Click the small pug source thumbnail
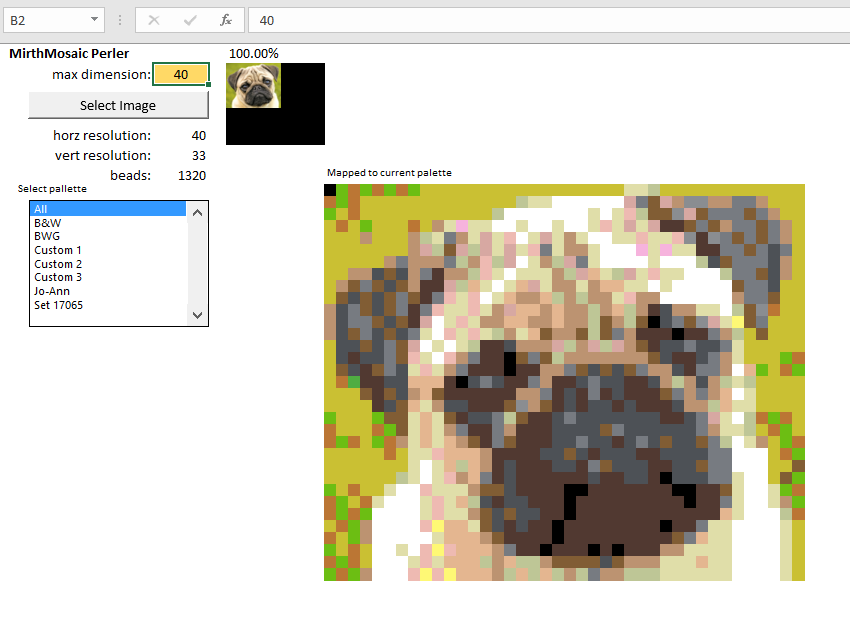The image size is (850, 641). [253, 84]
